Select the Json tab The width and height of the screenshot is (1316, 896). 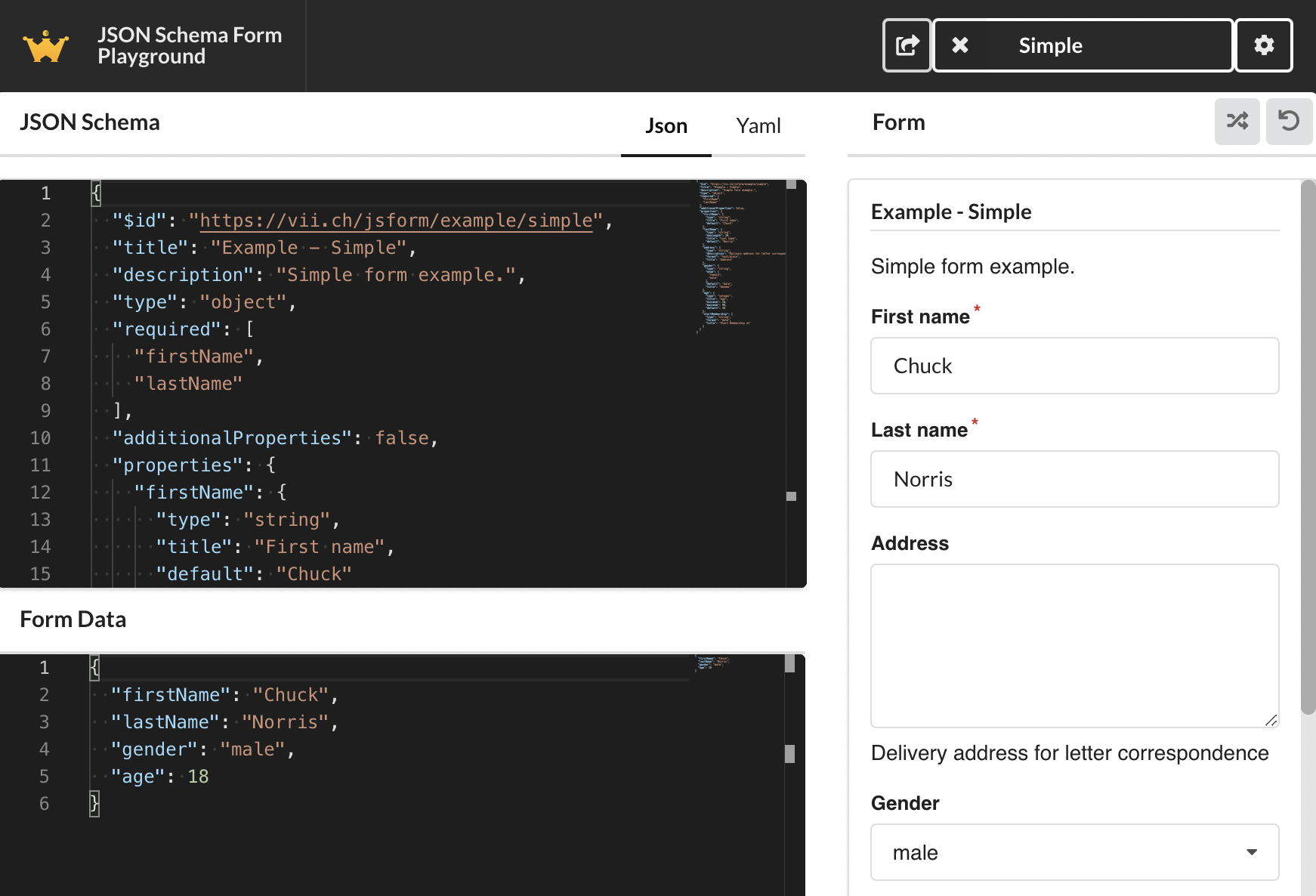[666, 125]
